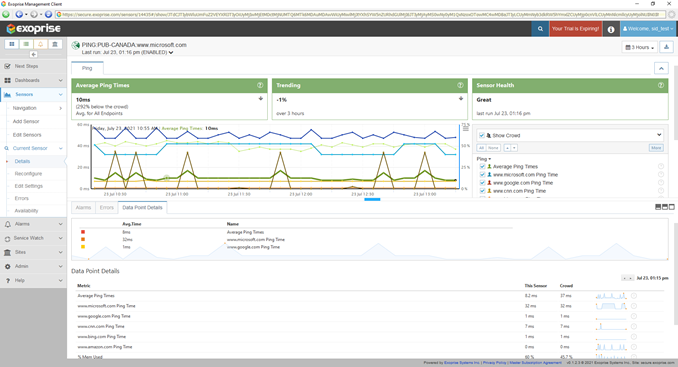
Task: Click the All series button
Action: [481, 148]
